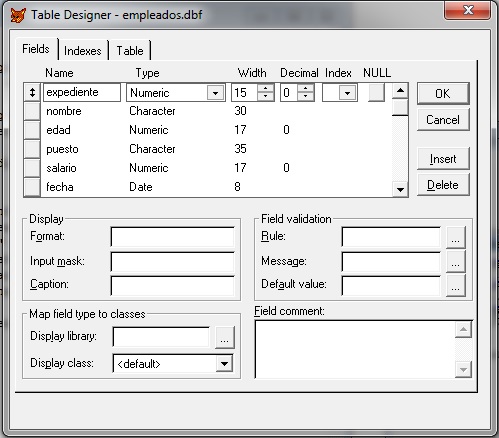The height and width of the screenshot is (438, 499).
Task: Select the fecha field name
Action: tap(60, 187)
